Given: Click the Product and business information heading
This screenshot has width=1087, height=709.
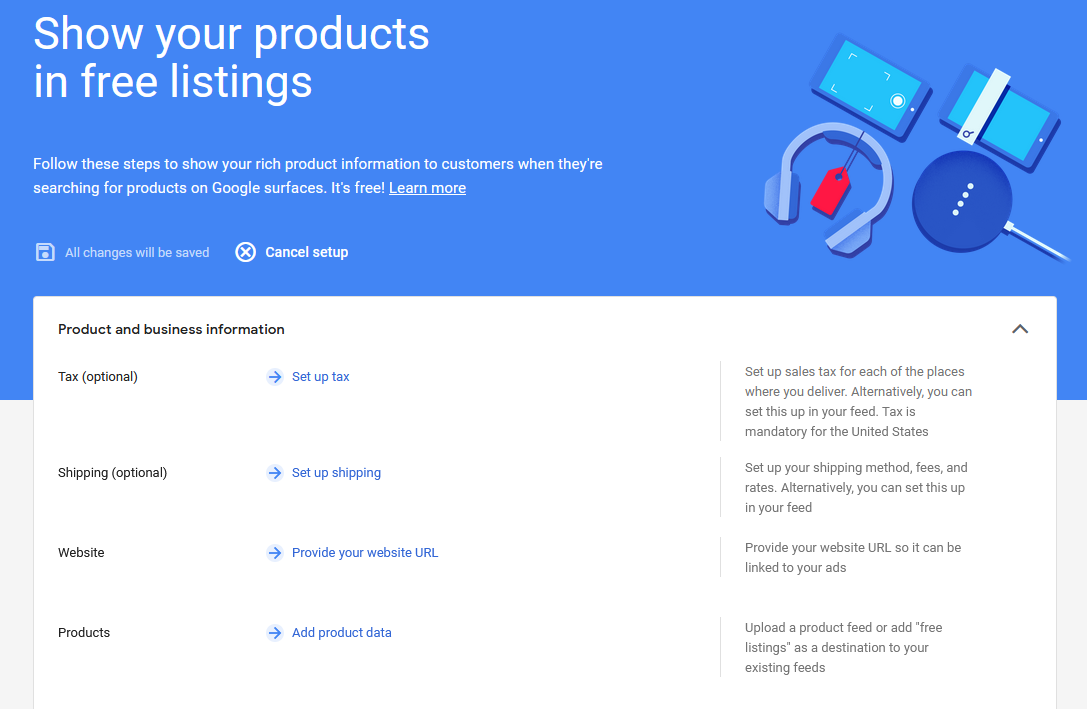Looking at the screenshot, I should click(x=171, y=329).
